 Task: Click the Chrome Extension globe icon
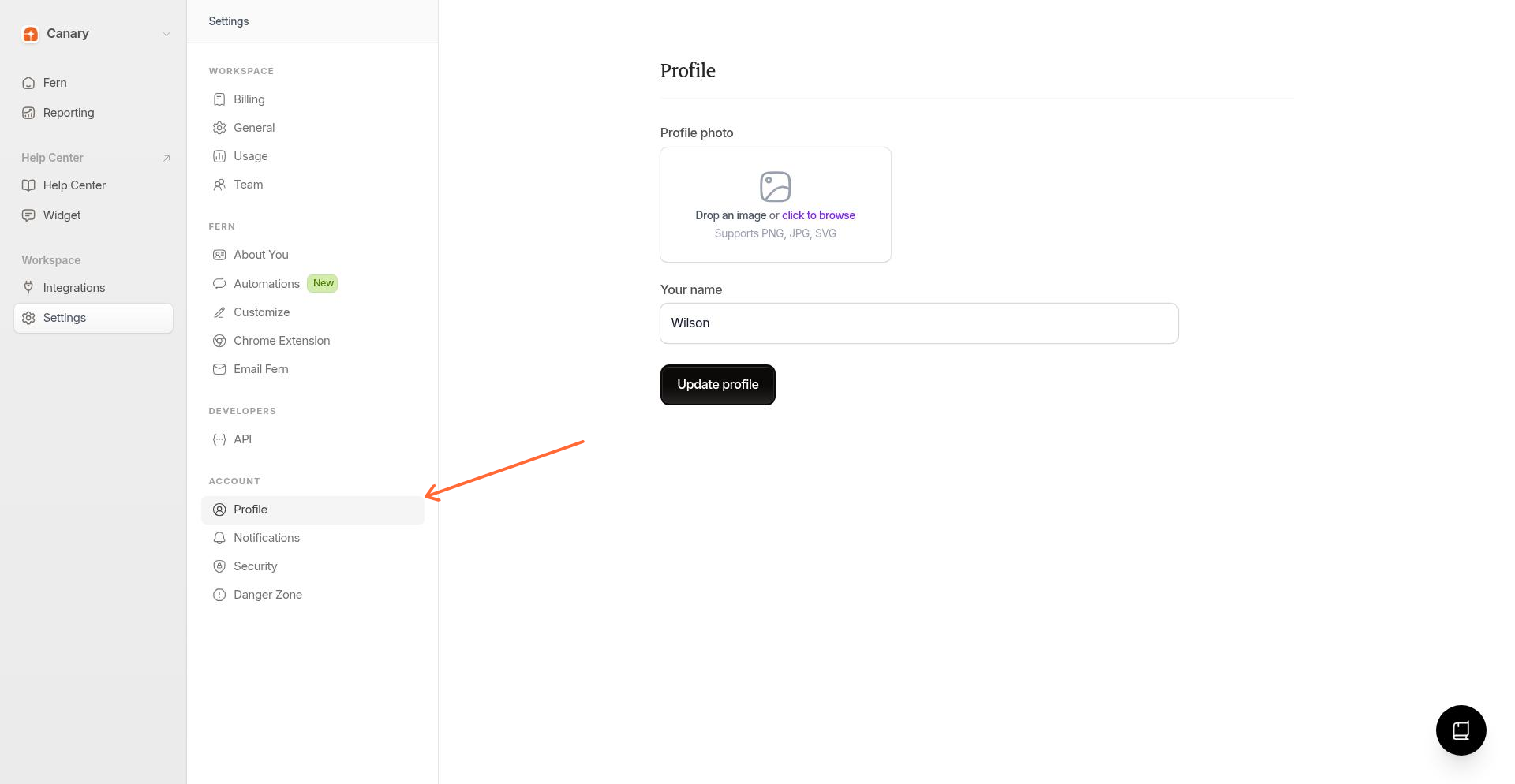(219, 340)
